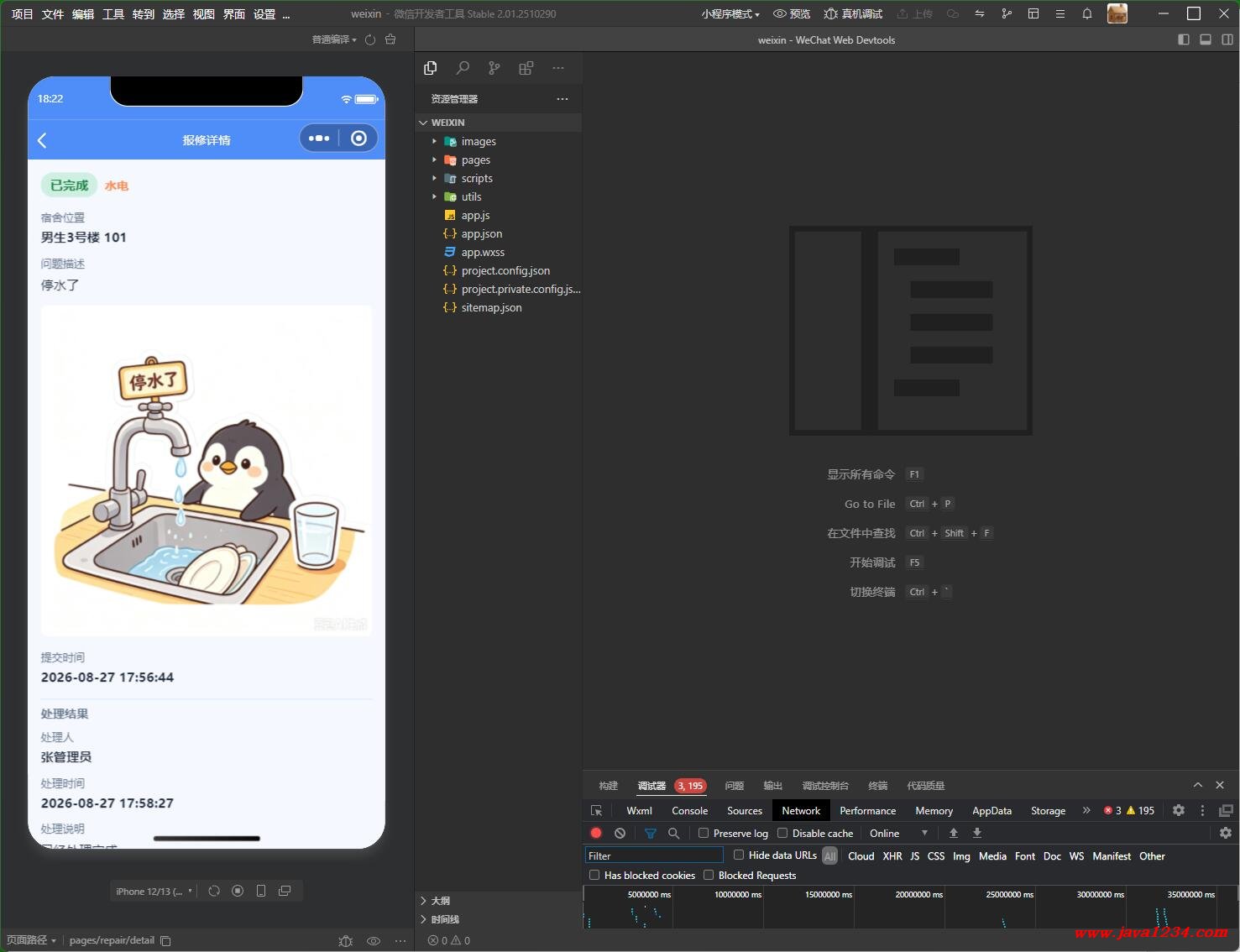Viewport: 1240px width, 952px height.
Task: Click the compile refresh icon next to 普通编译
Action: (370, 39)
